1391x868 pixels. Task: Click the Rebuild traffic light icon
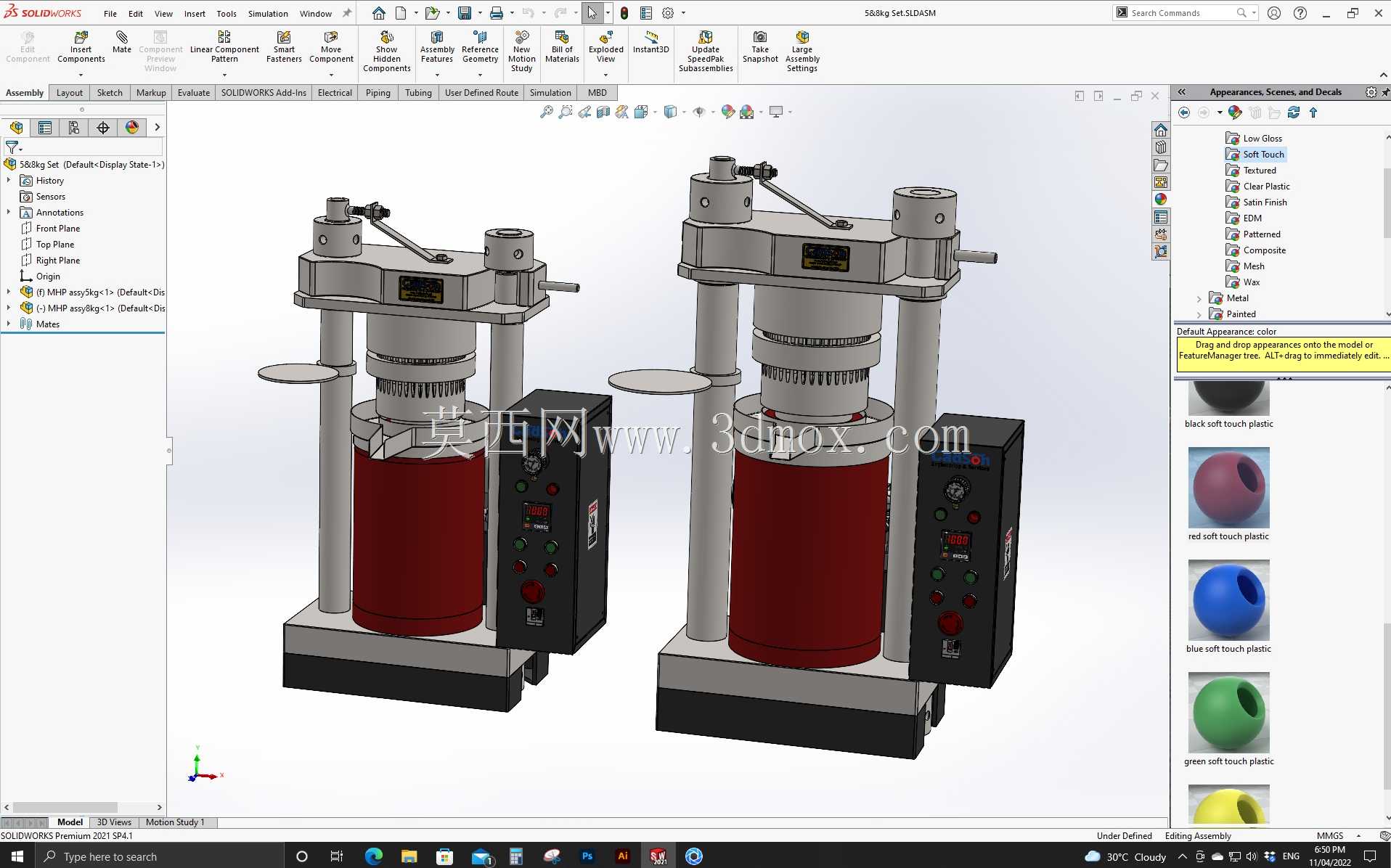[624, 13]
